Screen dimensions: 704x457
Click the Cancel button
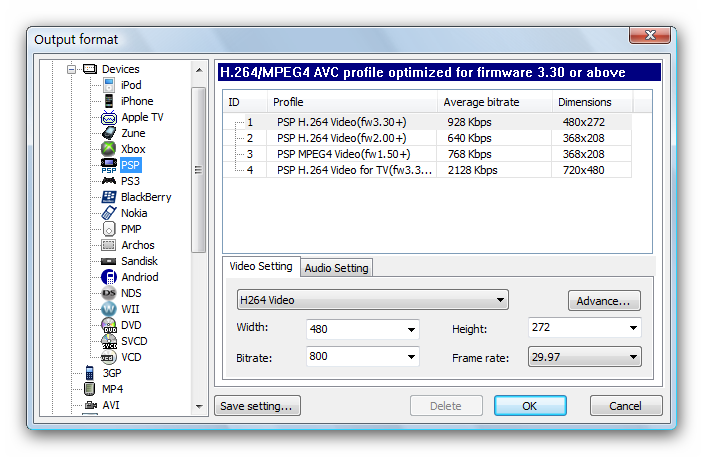click(x=625, y=406)
